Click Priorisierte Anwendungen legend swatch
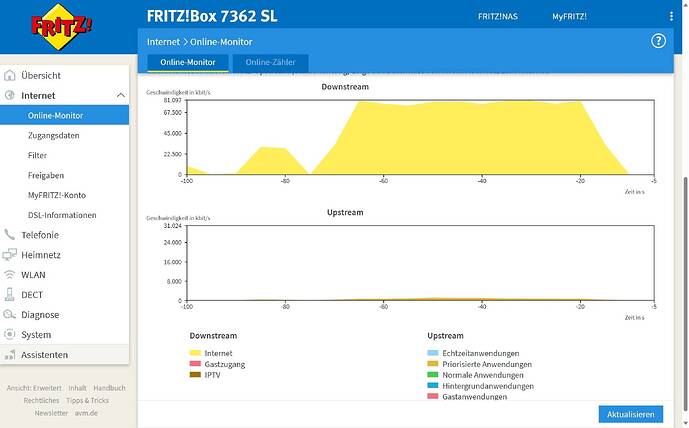The image size is (689, 428). tap(433, 364)
